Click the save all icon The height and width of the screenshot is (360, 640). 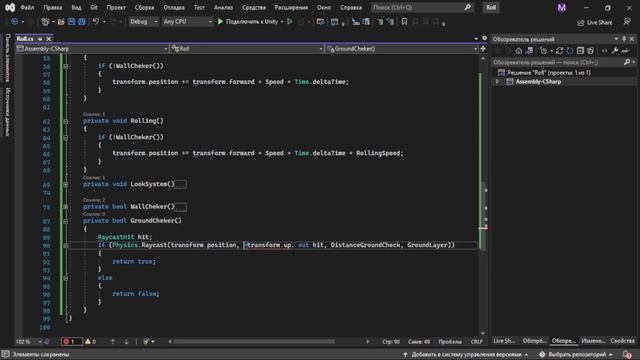click(82, 22)
